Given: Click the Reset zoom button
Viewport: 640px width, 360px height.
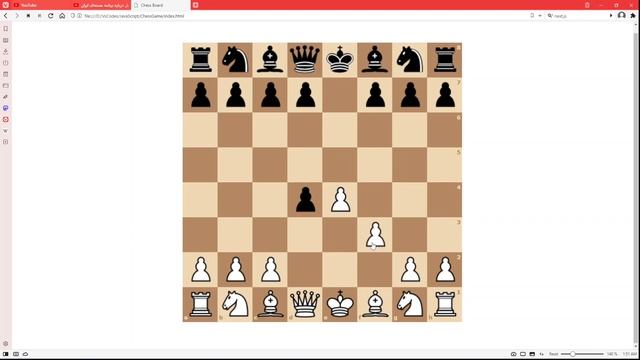Looking at the screenshot, I should [553, 354].
